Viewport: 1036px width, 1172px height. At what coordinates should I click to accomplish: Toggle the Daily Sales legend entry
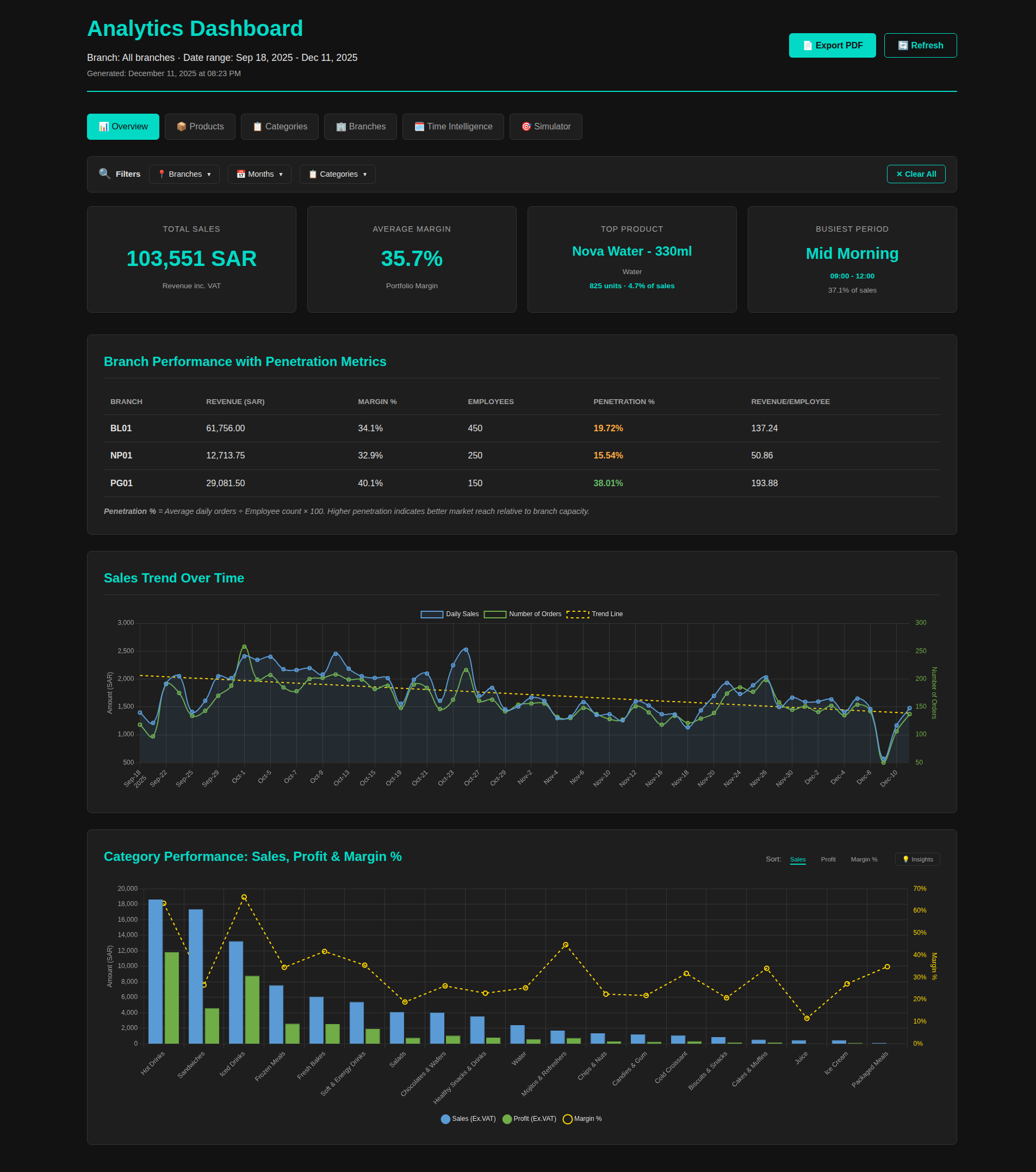pos(450,613)
